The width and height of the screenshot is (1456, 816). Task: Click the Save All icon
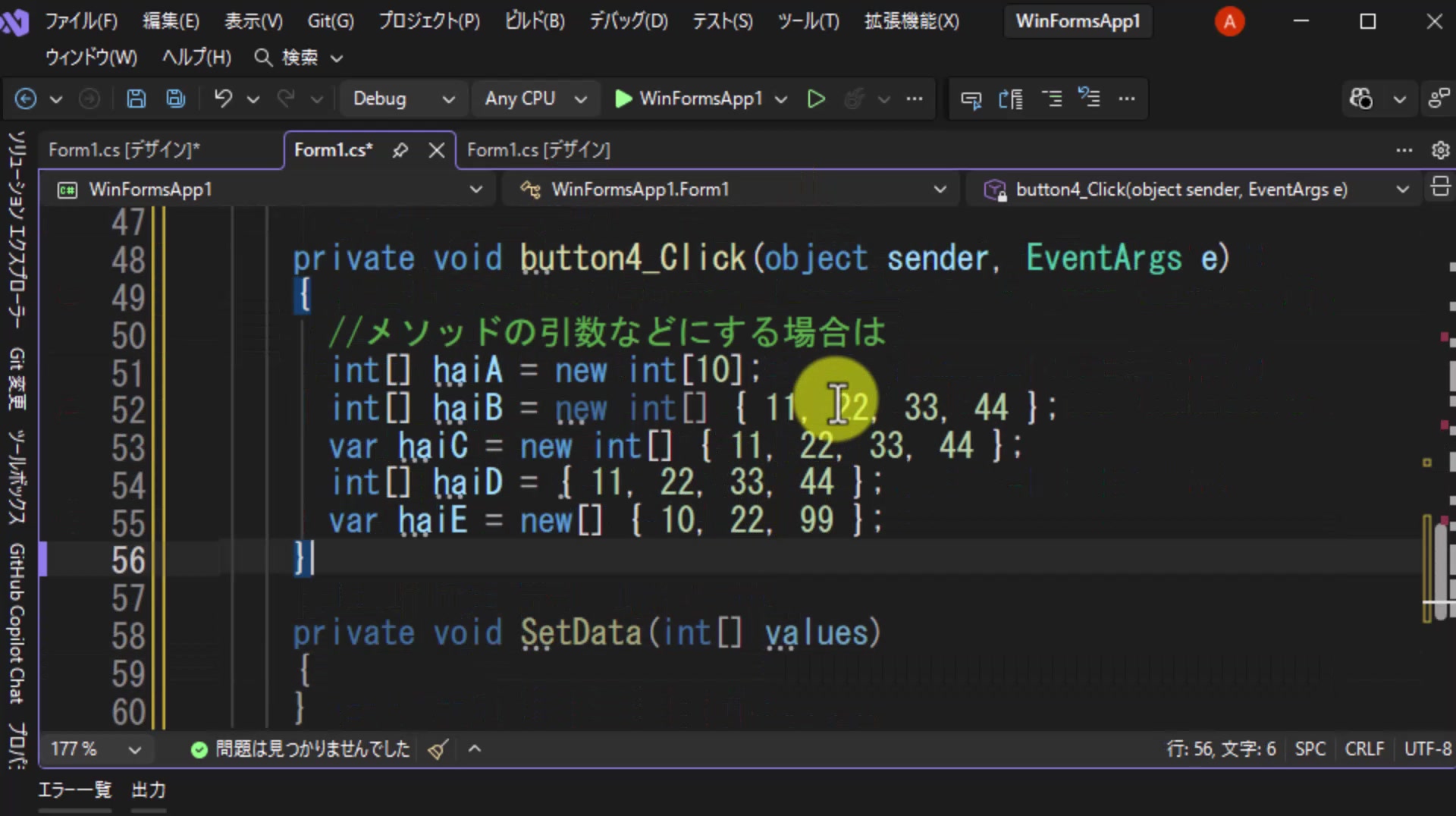[x=176, y=99]
